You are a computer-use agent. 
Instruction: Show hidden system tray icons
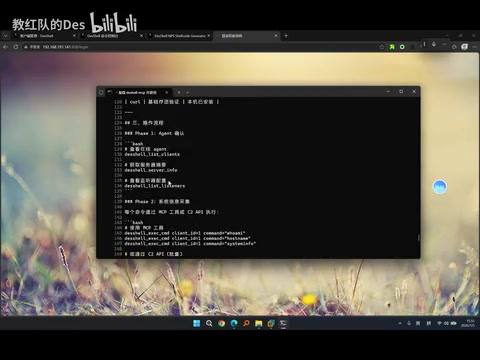pos(400,323)
